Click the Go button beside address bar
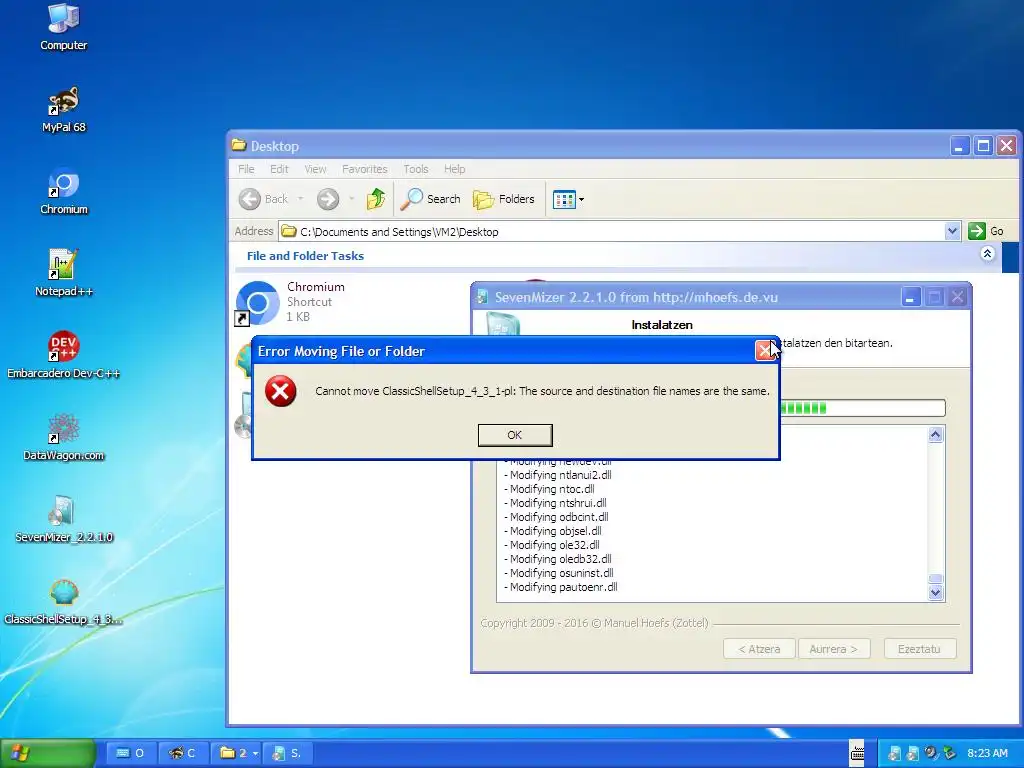 (x=986, y=231)
